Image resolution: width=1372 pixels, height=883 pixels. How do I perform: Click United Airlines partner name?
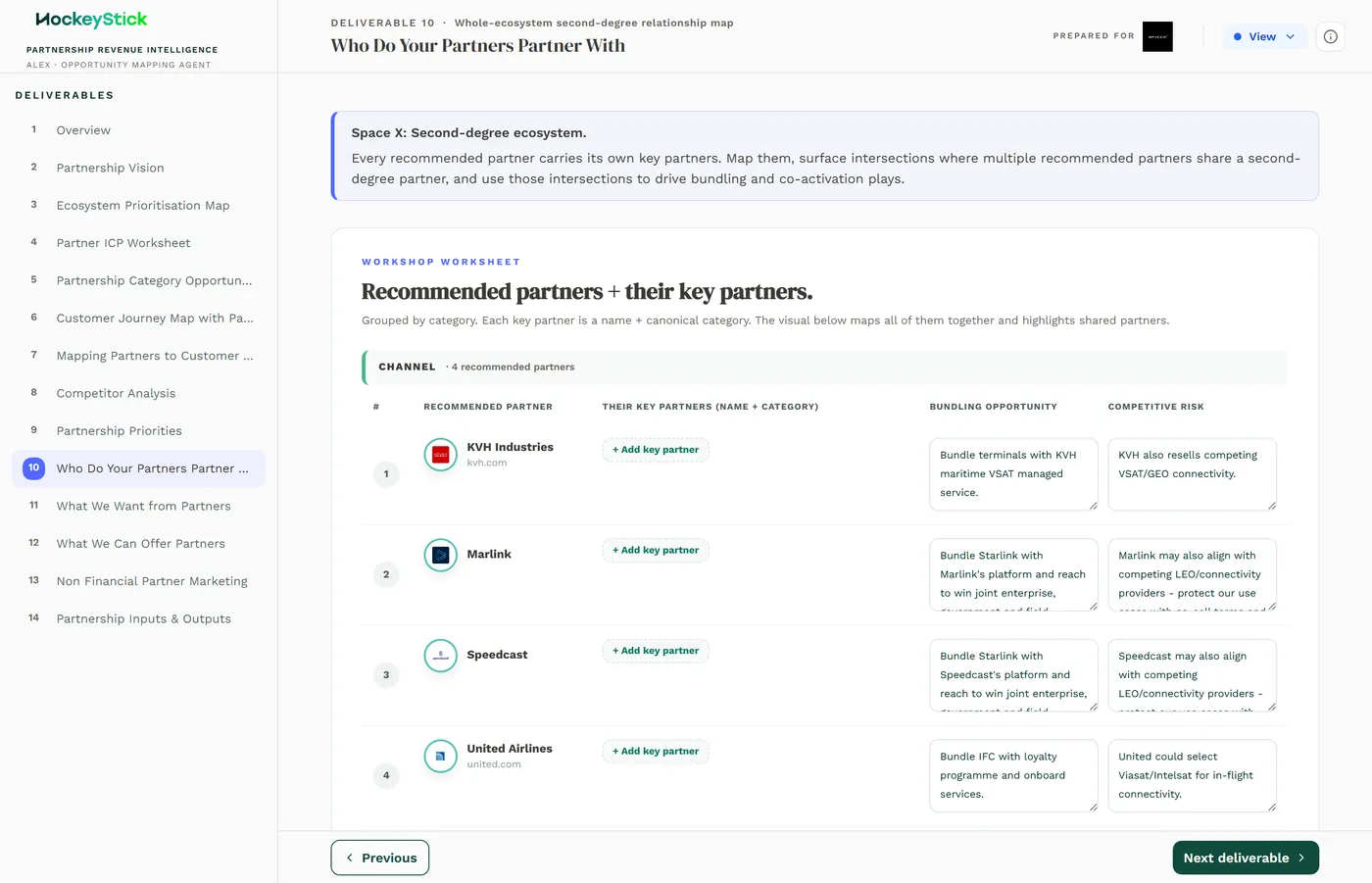pos(510,749)
